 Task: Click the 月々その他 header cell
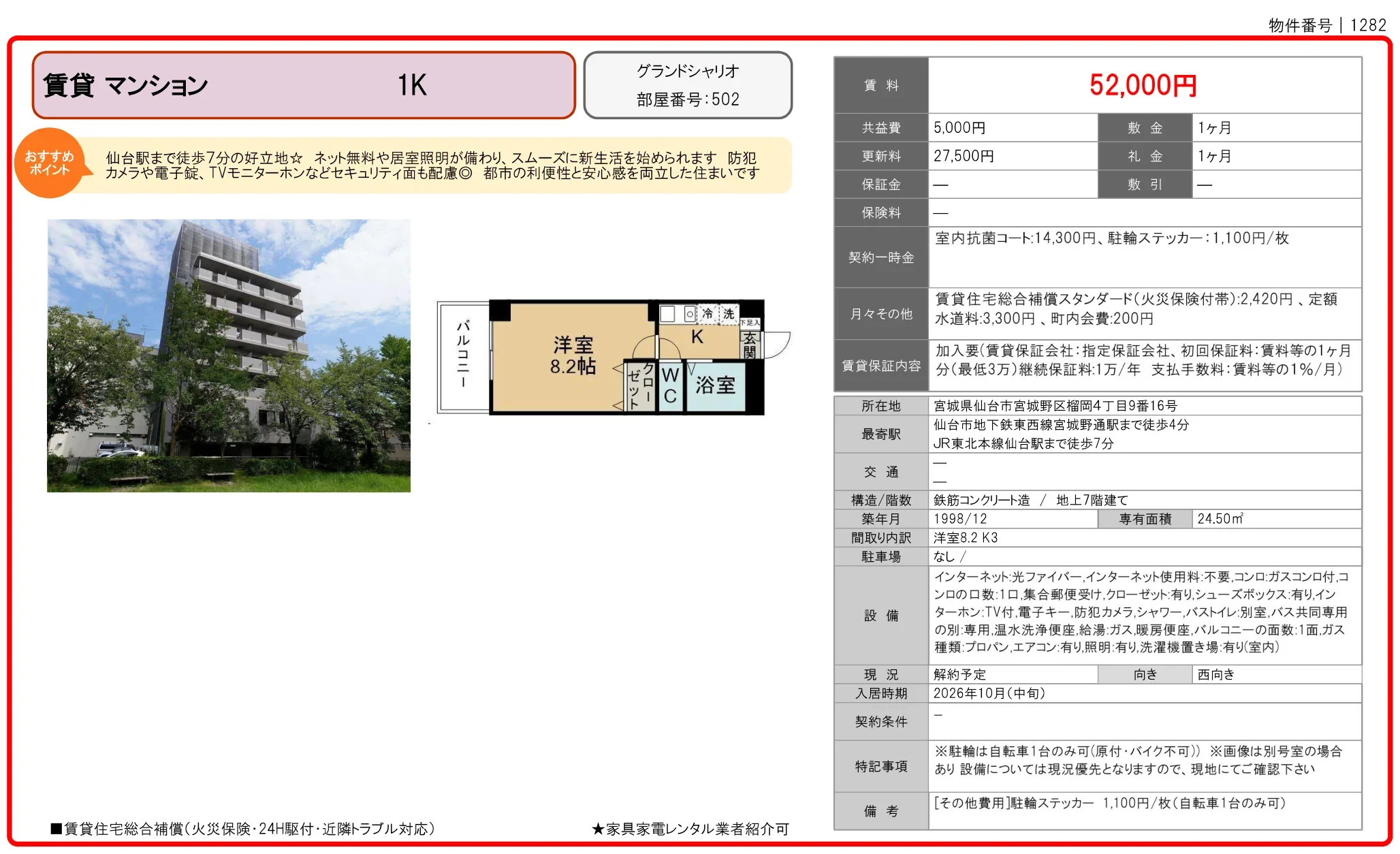(x=881, y=314)
